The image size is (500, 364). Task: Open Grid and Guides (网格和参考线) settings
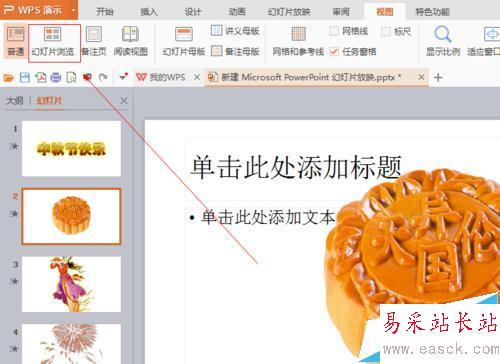click(298, 42)
